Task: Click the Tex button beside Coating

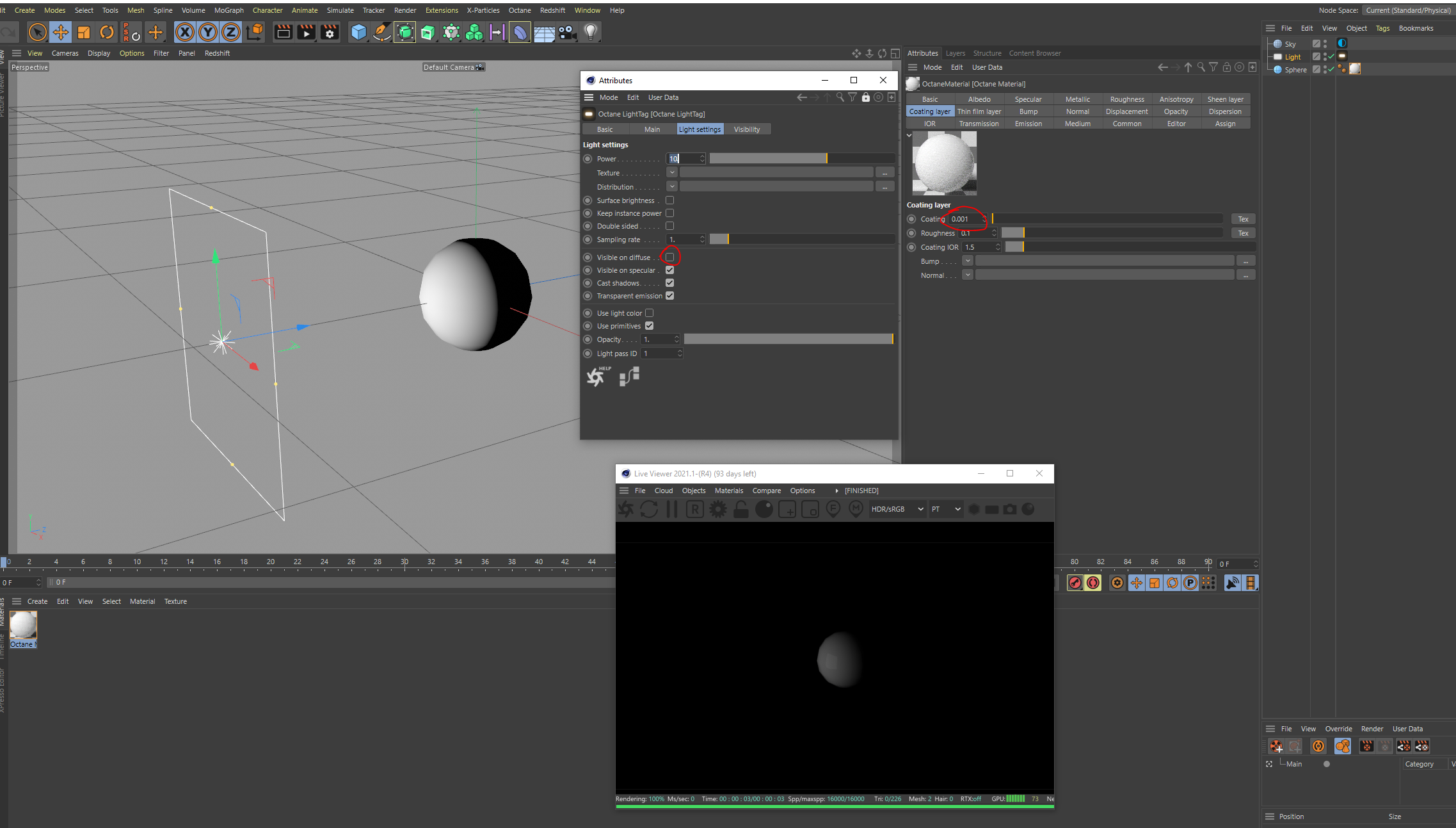Action: 1243,219
